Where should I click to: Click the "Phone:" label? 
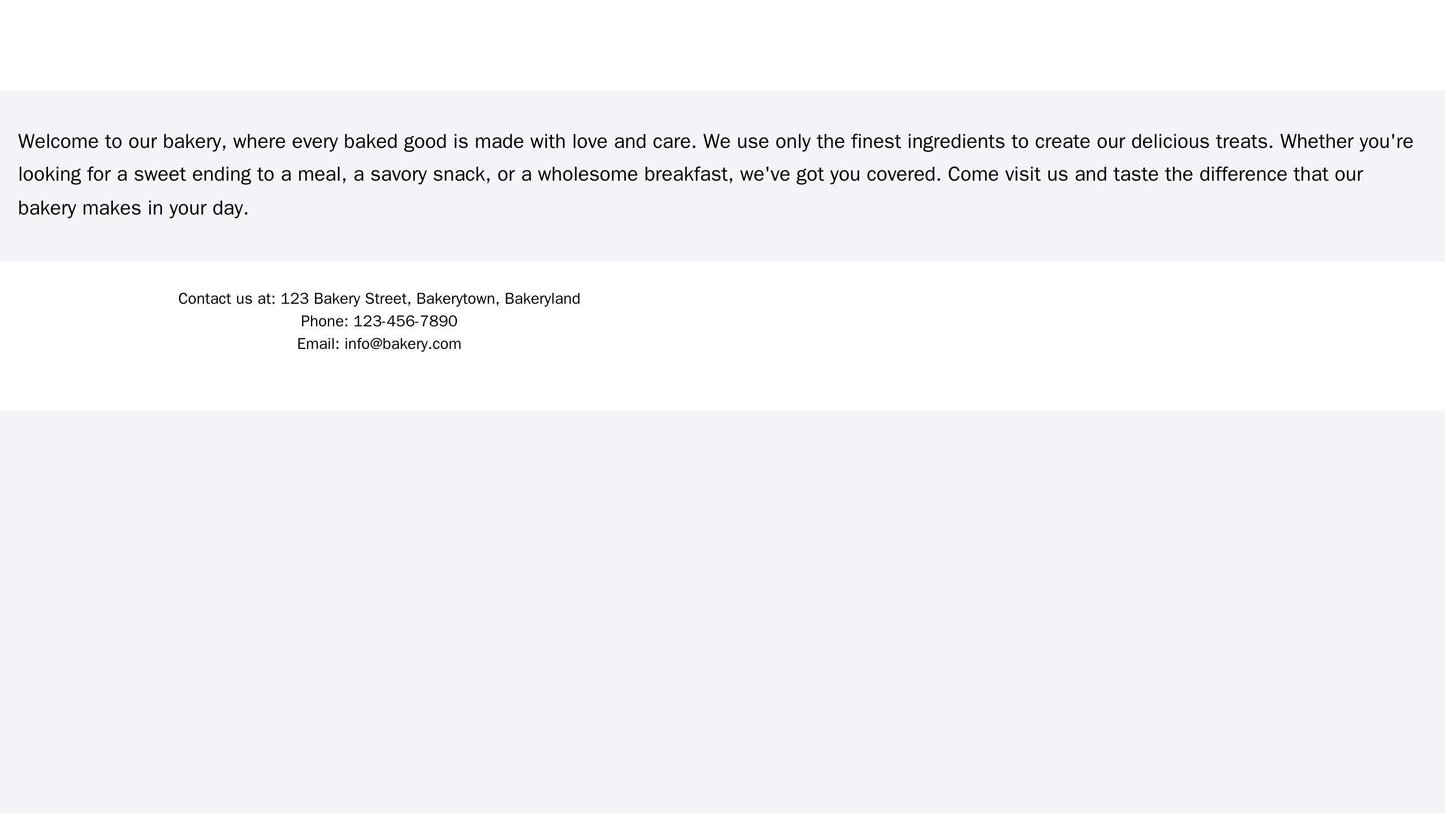324,321
